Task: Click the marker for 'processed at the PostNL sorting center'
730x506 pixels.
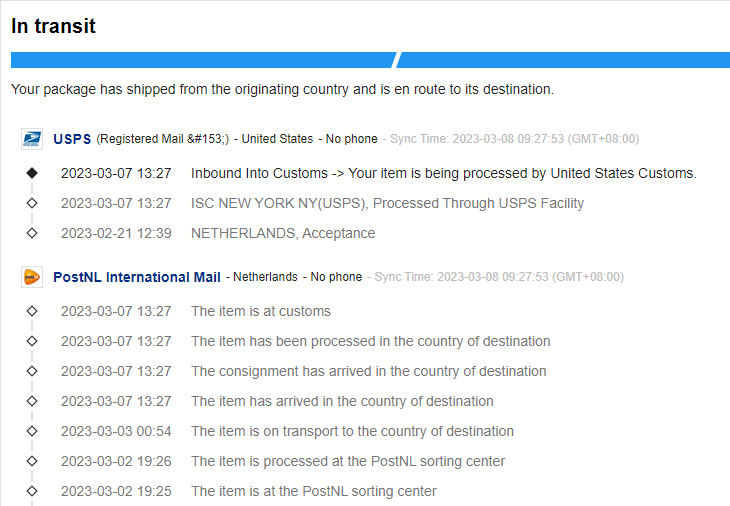Action: (32, 461)
